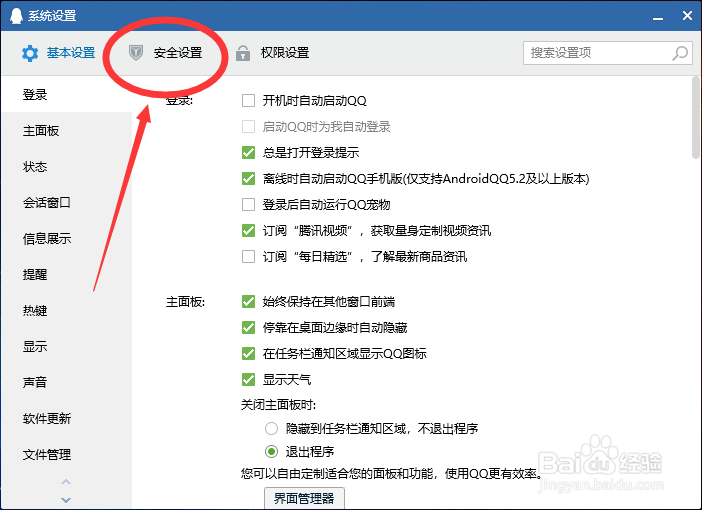Select 登录 in the sidebar
The height and width of the screenshot is (510, 702).
[x=66, y=94]
